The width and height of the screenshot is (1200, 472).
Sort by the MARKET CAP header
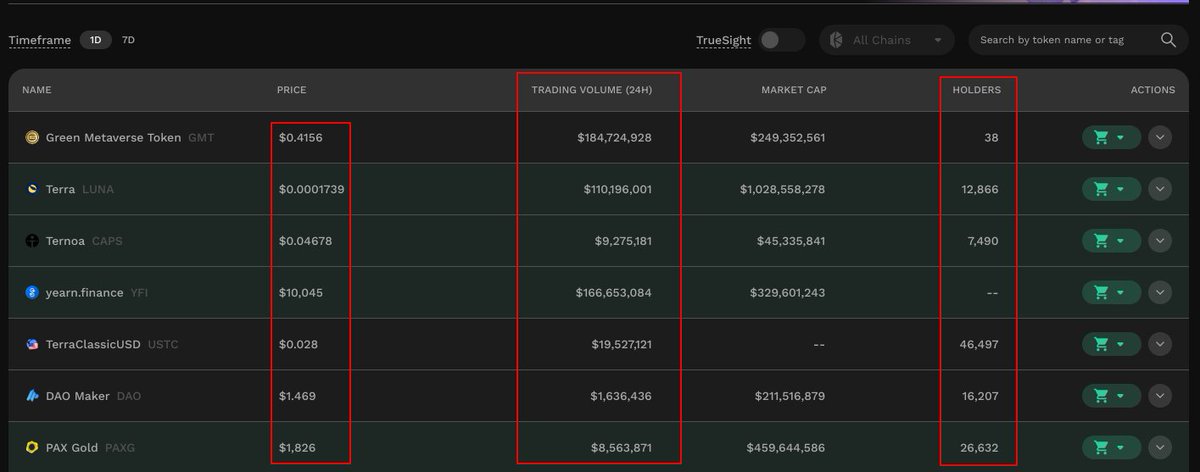click(x=794, y=90)
